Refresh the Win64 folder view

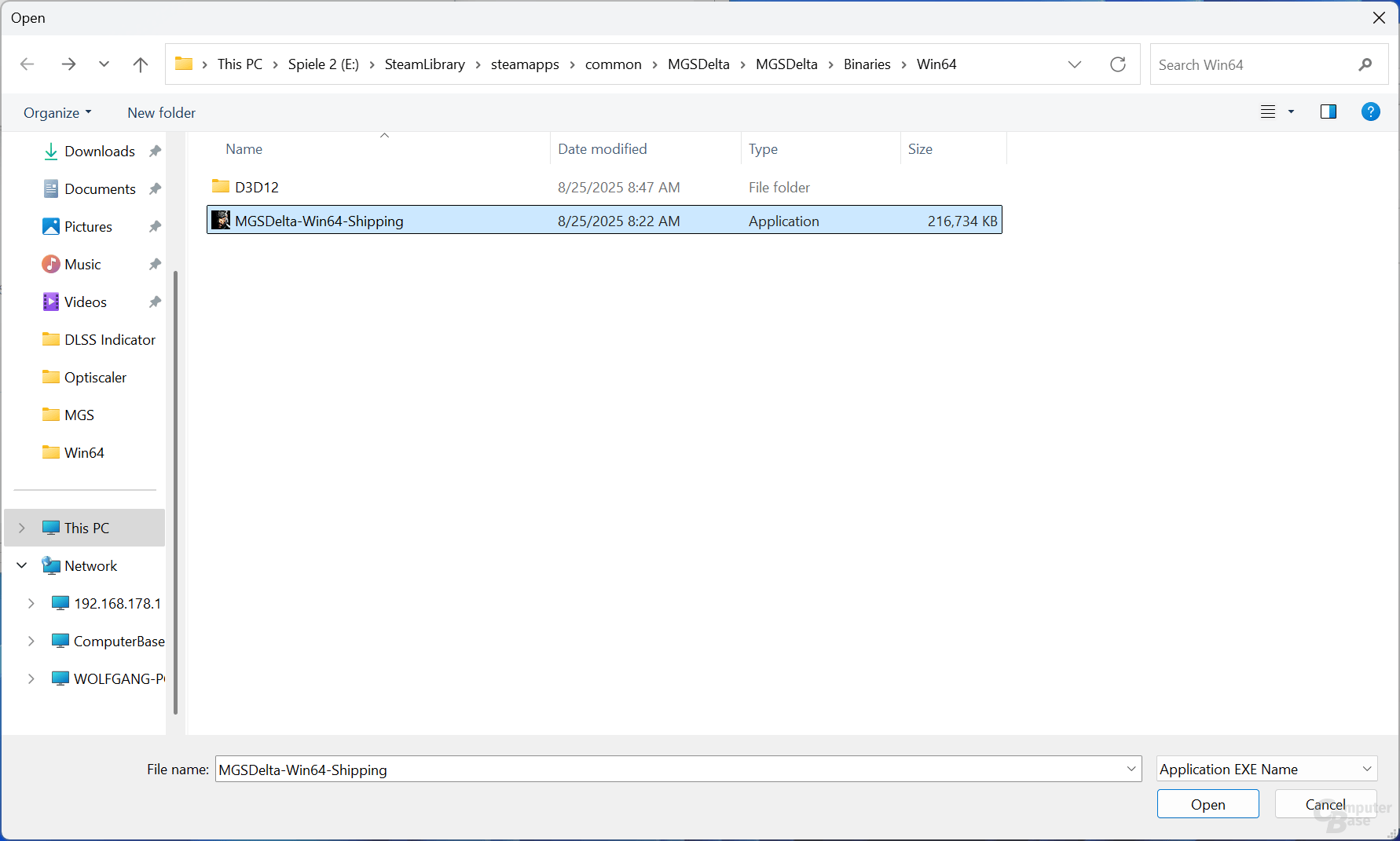(x=1117, y=64)
